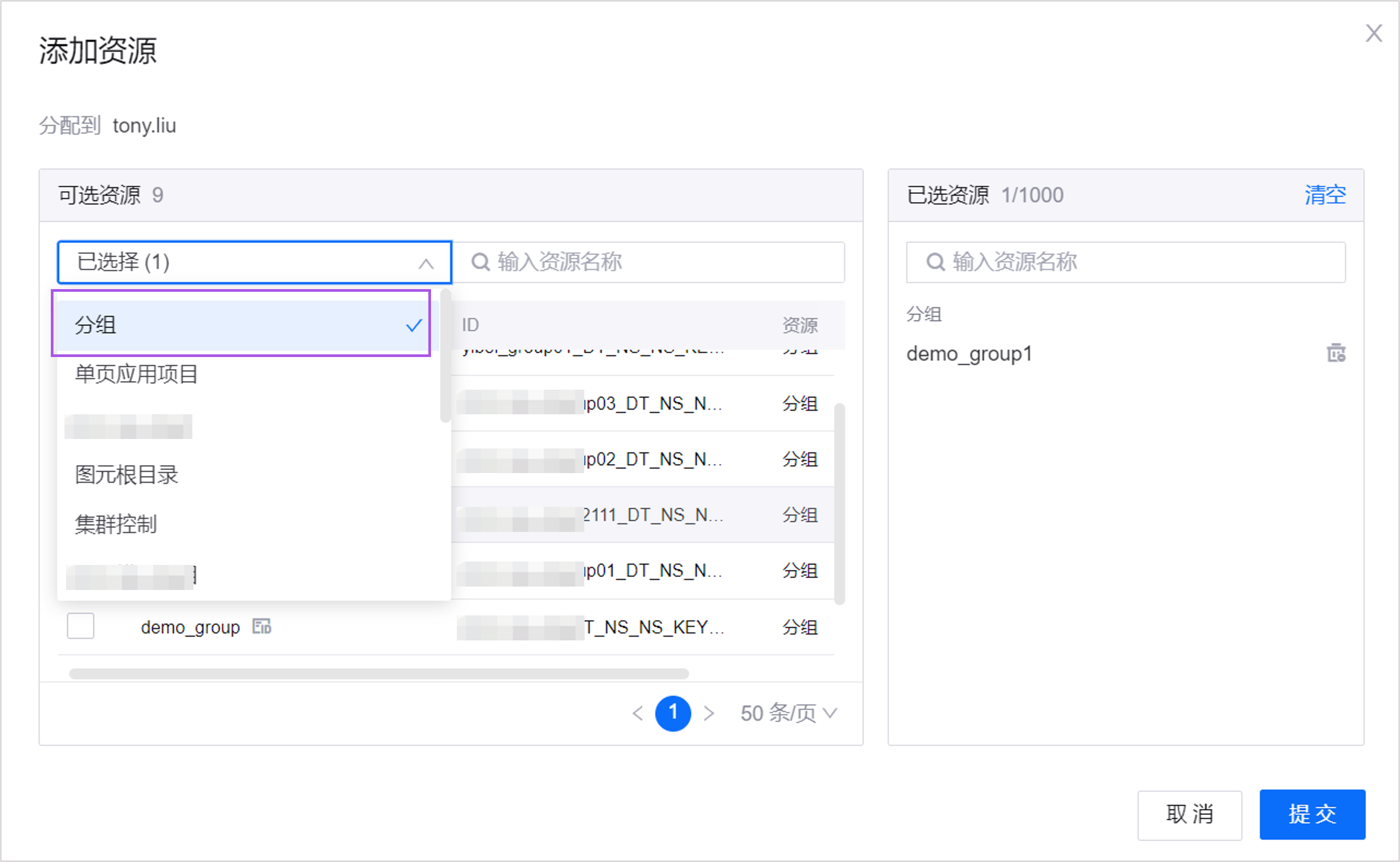Click the horizontal scrollbar of resource table
The width and height of the screenshot is (1400, 862).
379,673
